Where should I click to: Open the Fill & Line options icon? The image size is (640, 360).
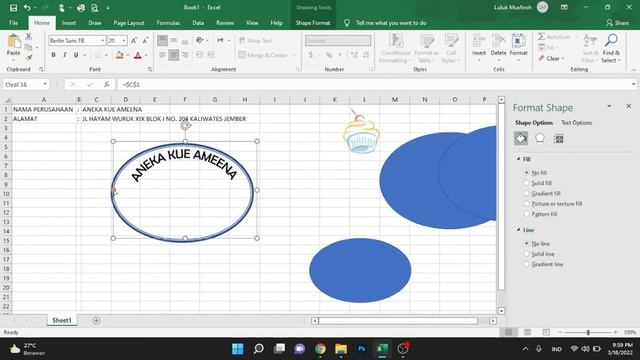(521, 138)
